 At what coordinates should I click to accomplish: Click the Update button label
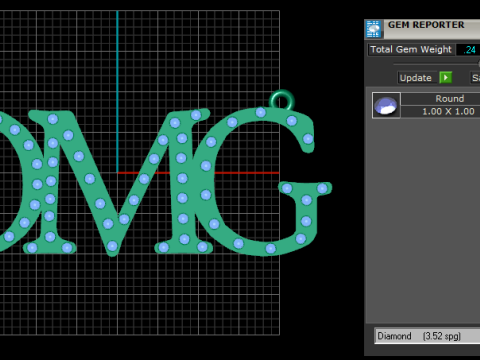(415, 78)
